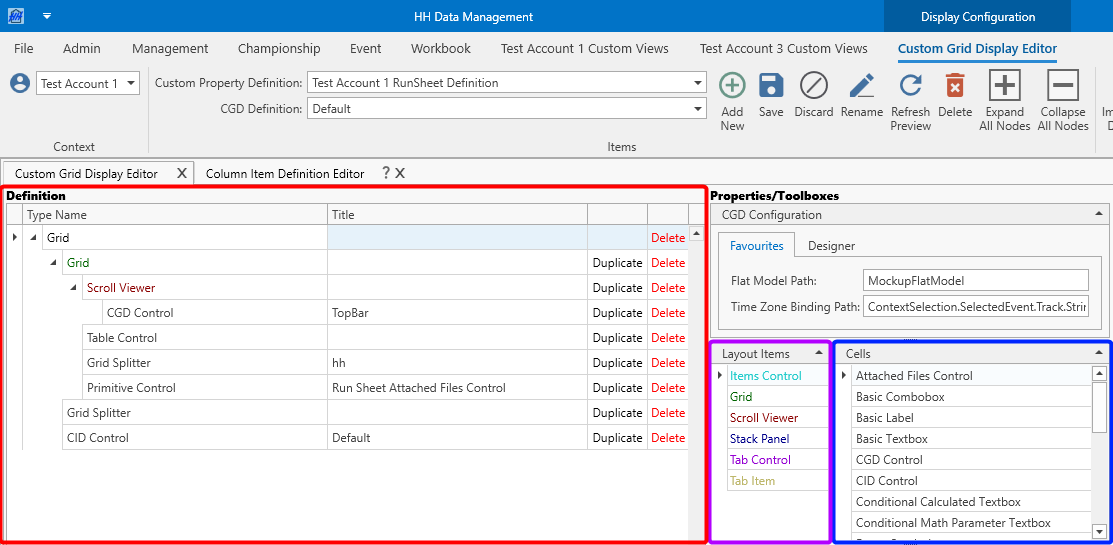Screen dimensions: 1113x545
Task: Click the Save disk icon
Action: [x=771, y=85]
